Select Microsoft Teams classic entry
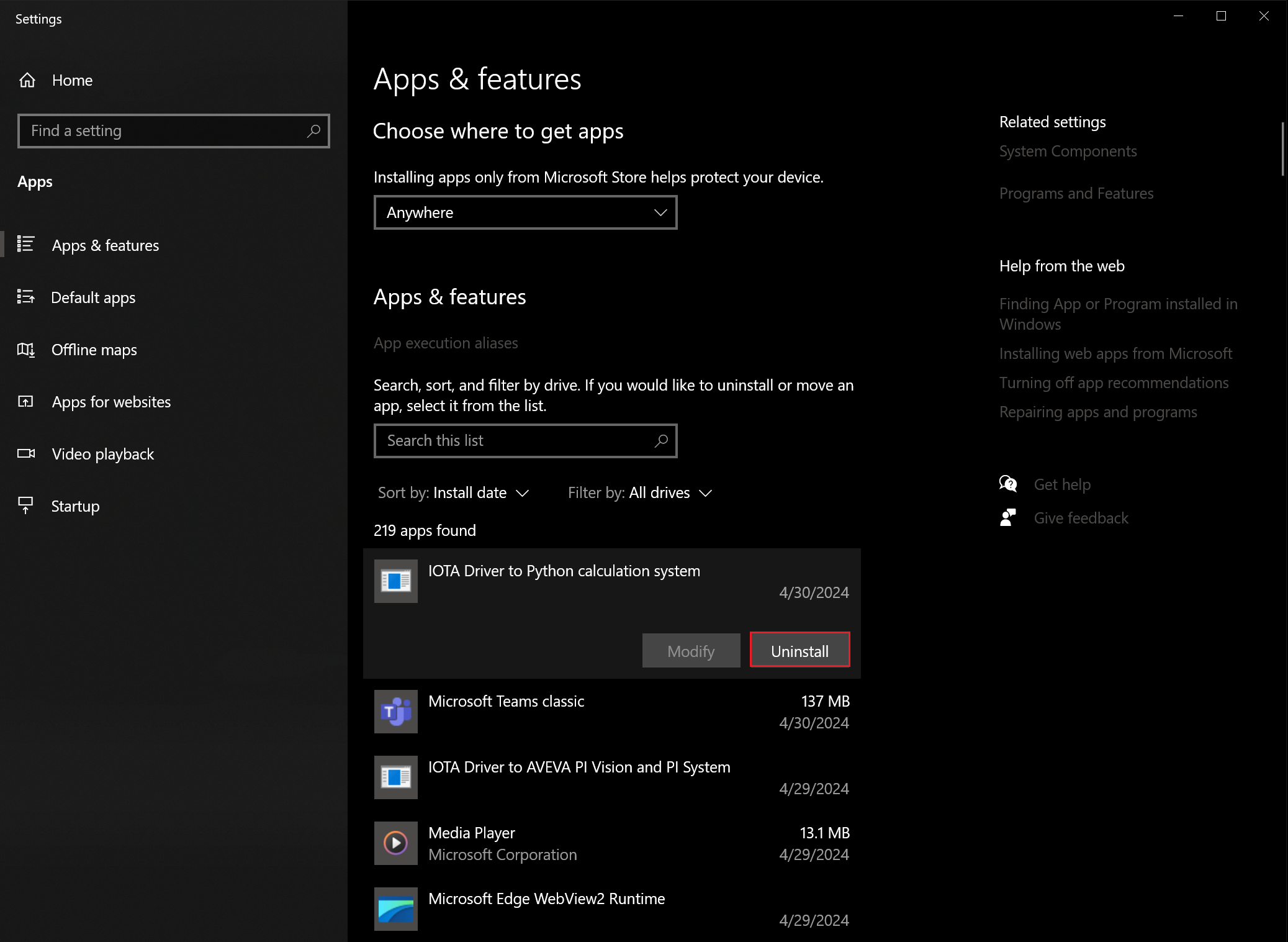Screen dimensions: 1288x942 611,712
